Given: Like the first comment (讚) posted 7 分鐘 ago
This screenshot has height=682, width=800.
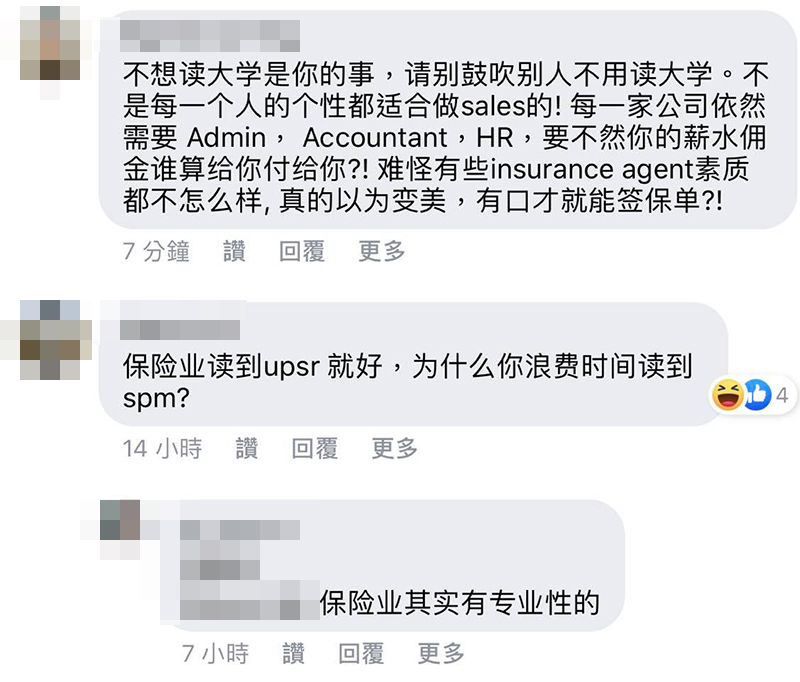Looking at the screenshot, I should (234, 251).
